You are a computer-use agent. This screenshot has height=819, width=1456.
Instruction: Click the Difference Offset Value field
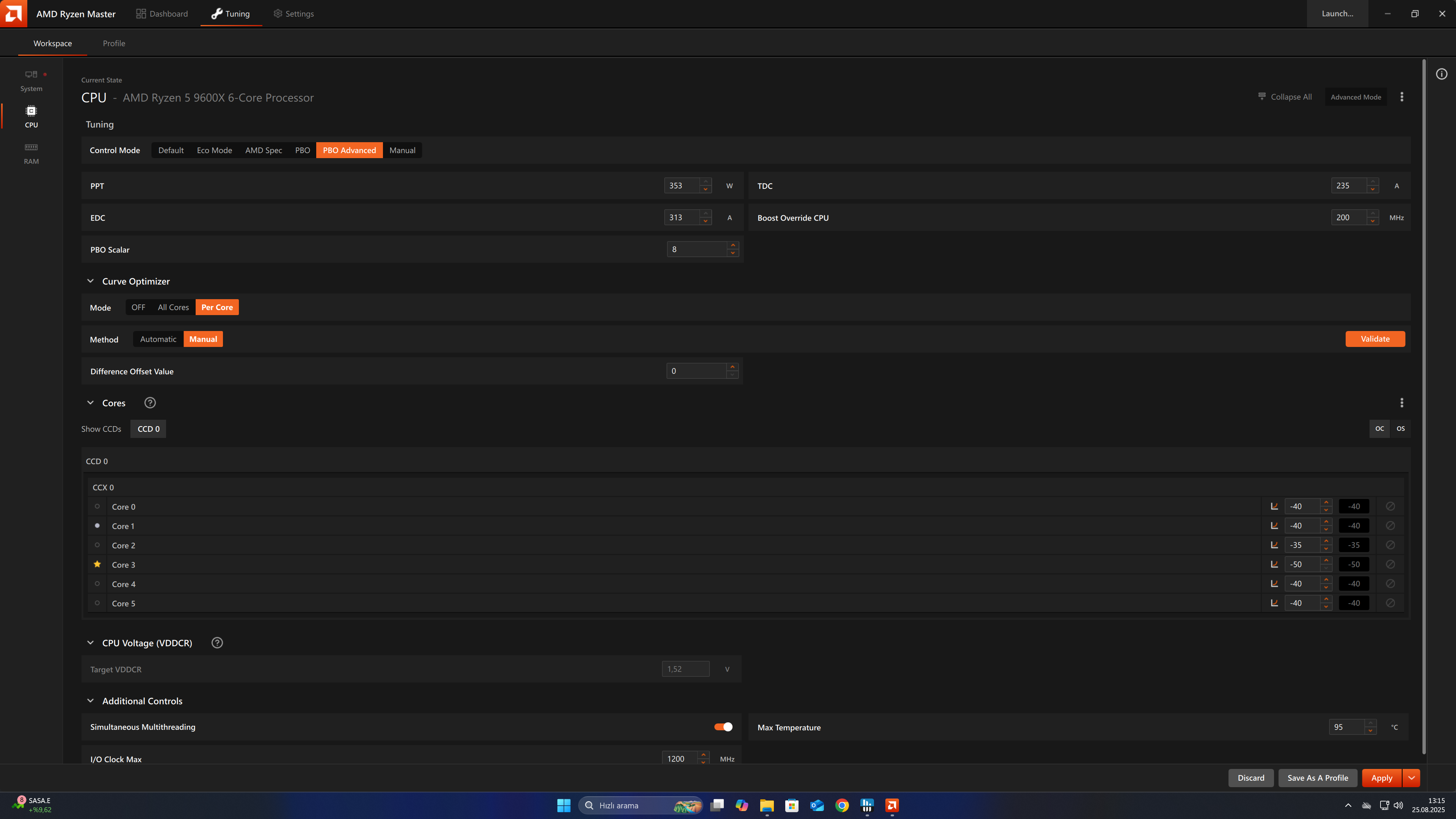697,371
